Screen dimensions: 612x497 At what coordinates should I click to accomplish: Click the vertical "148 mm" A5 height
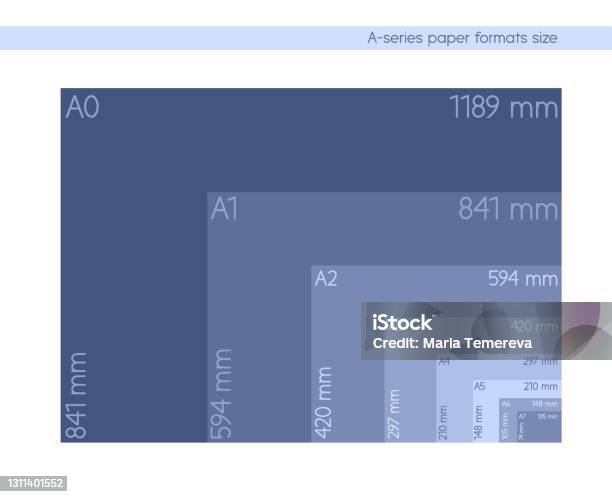(479, 422)
